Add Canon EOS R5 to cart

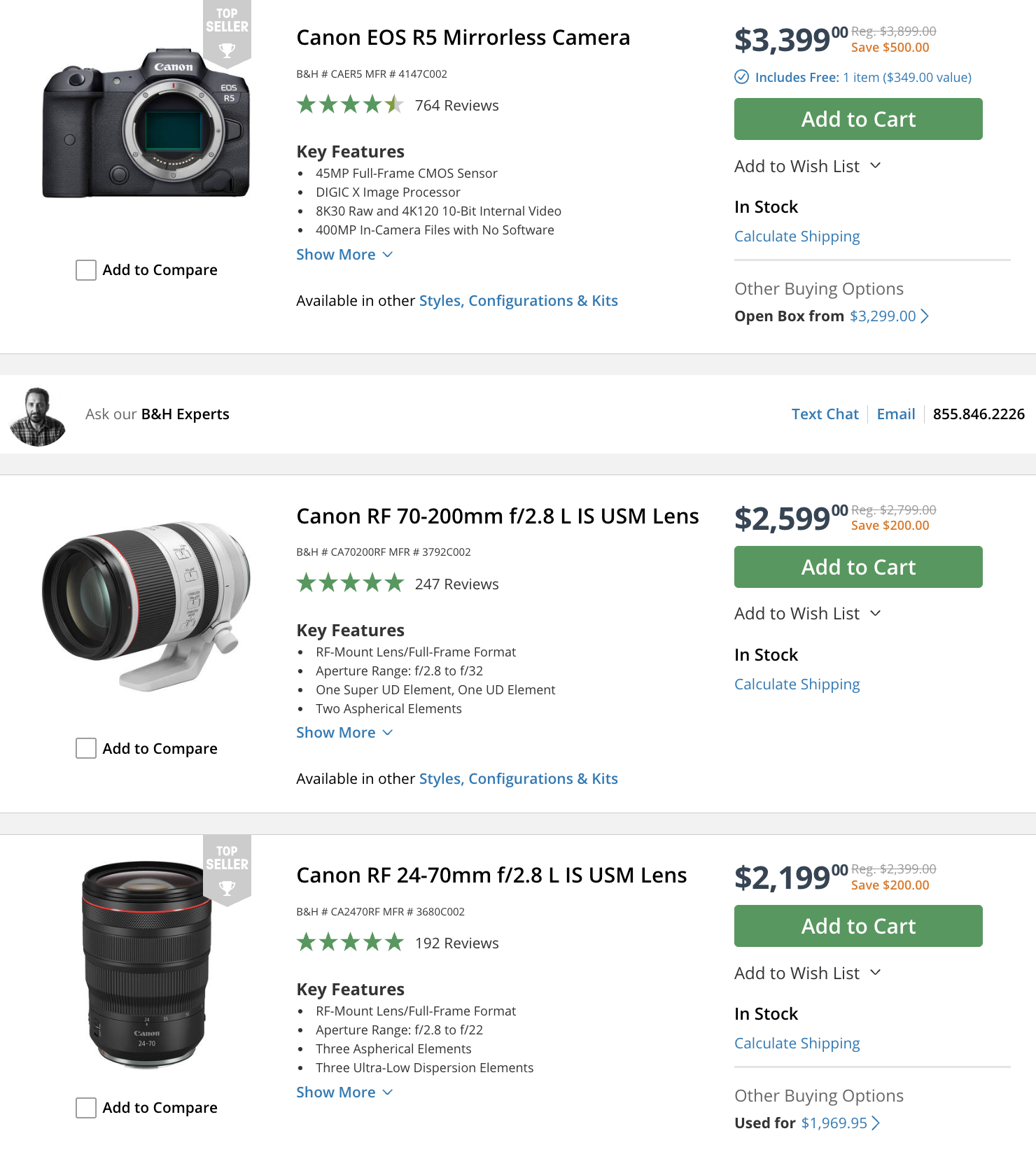click(x=858, y=119)
